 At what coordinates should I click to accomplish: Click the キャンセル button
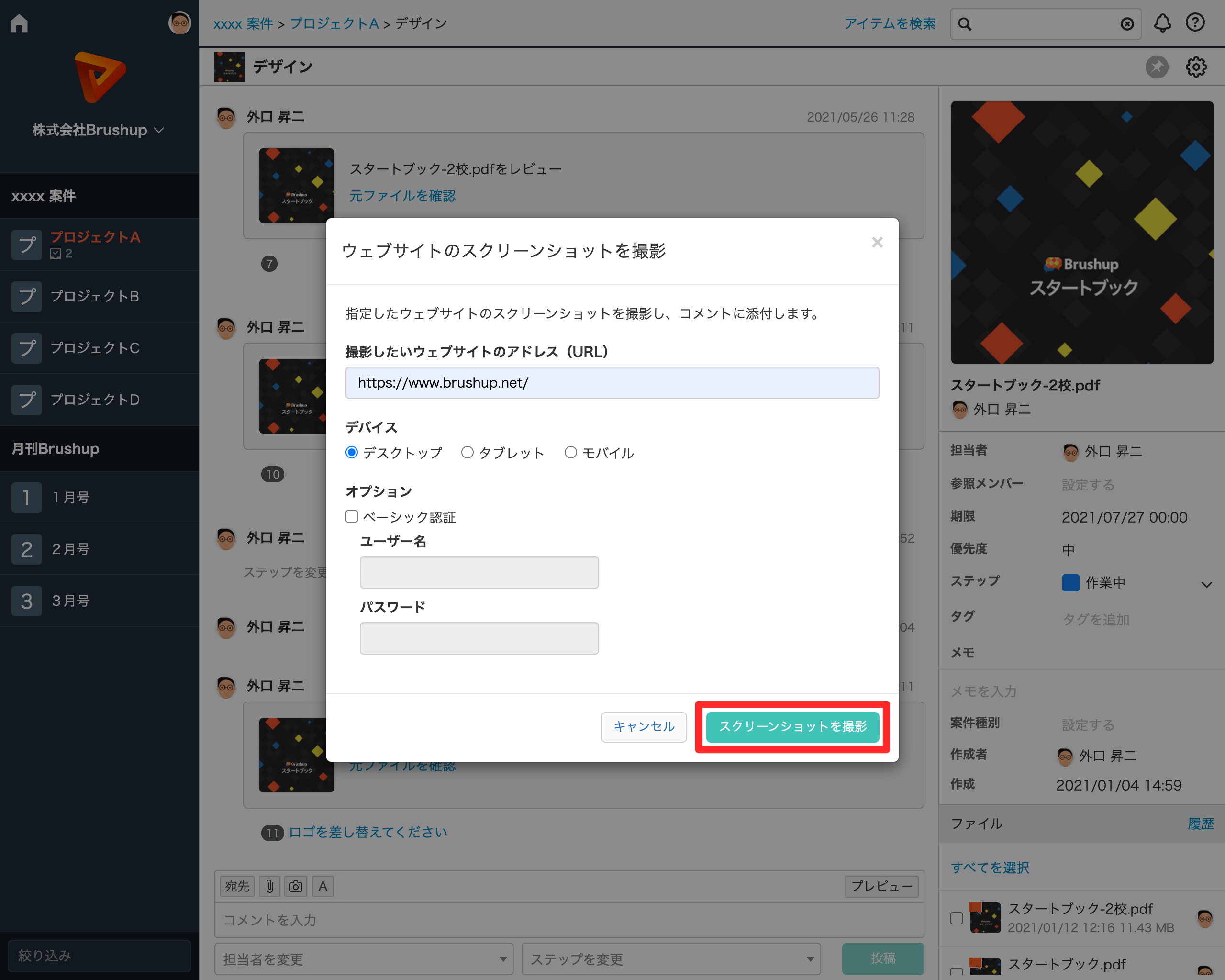(x=644, y=726)
